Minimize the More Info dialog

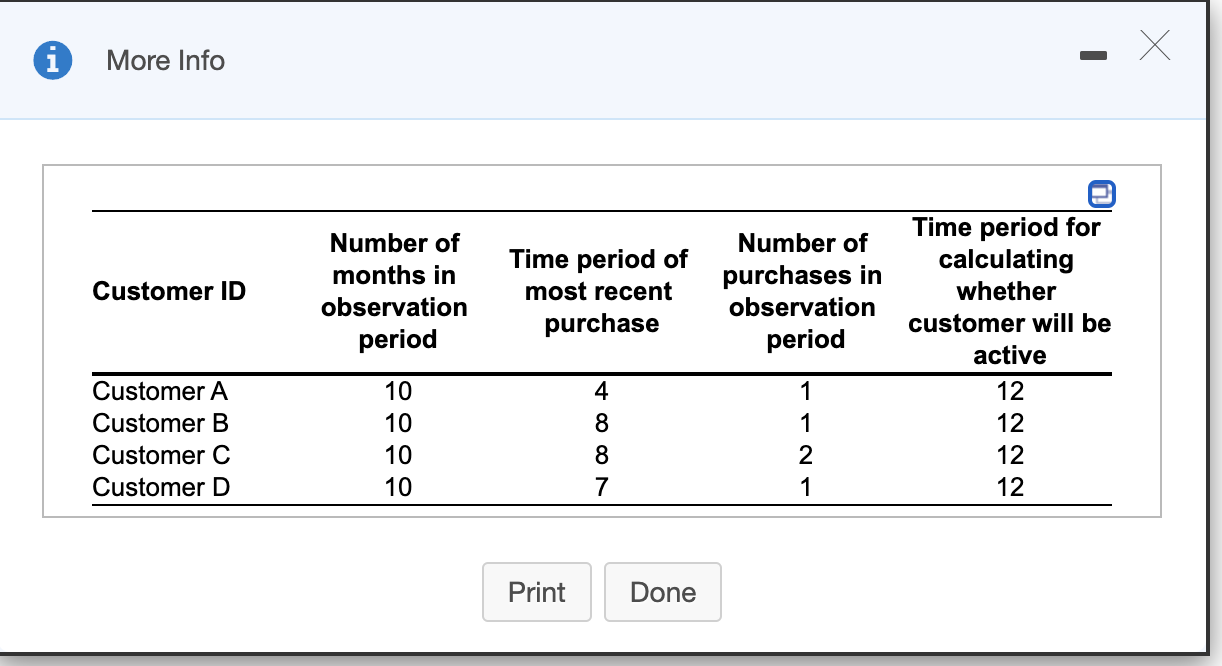point(1094,57)
